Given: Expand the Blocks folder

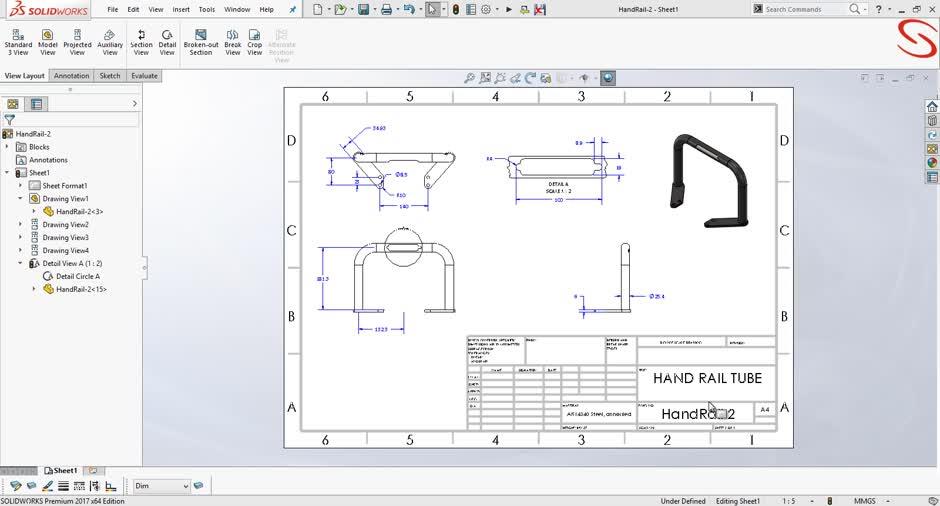Looking at the screenshot, I should pos(7,147).
